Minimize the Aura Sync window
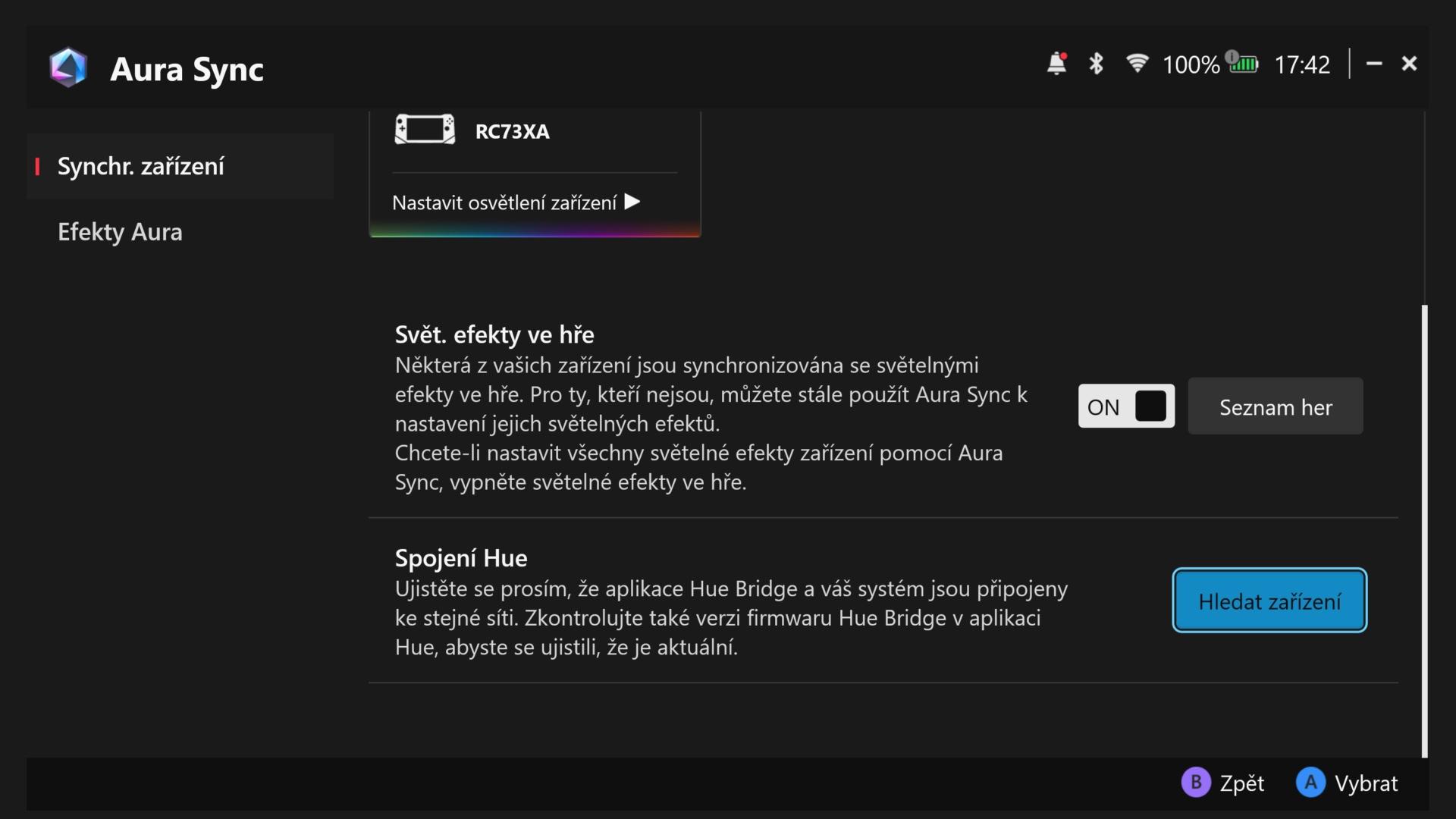1456x819 pixels. click(1374, 64)
